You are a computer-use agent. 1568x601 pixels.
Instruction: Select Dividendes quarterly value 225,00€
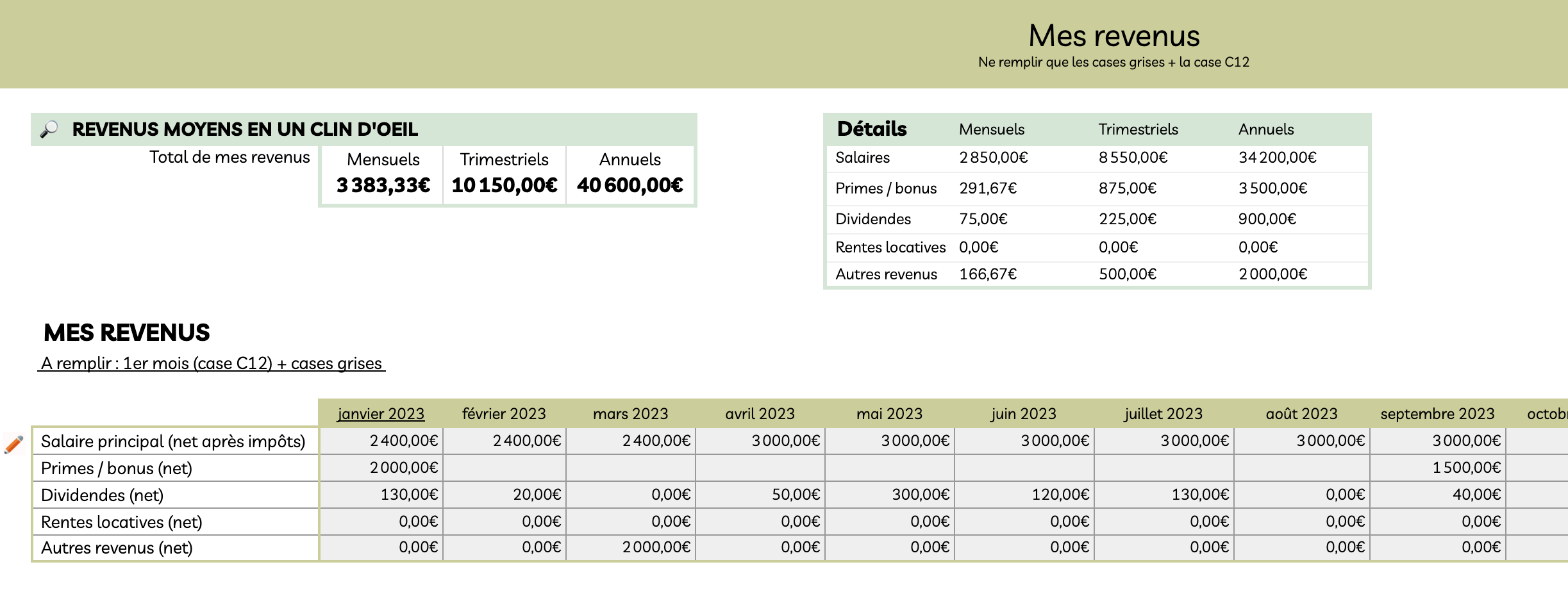click(x=1128, y=219)
